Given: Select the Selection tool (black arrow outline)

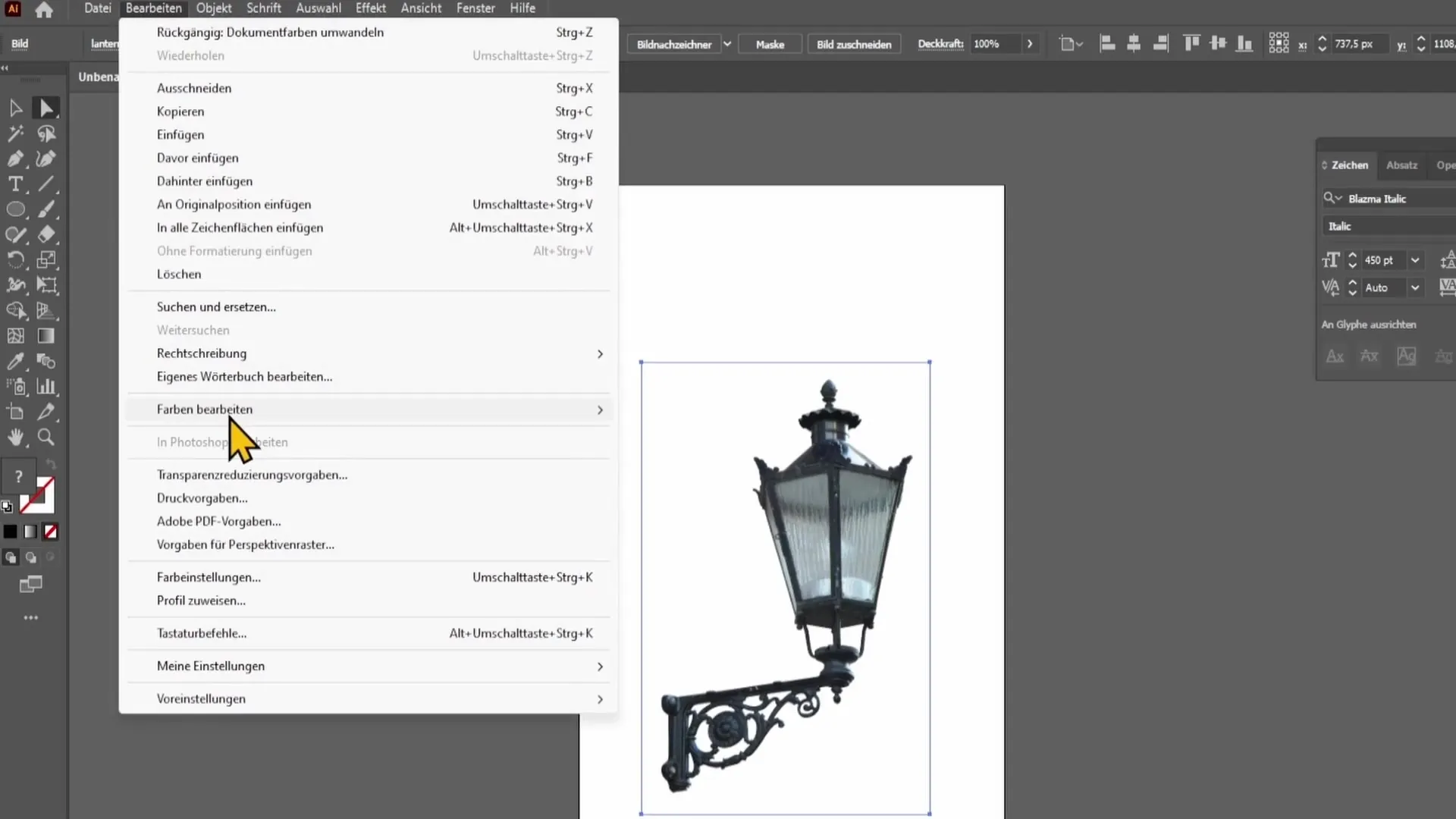Looking at the screenshot, I should point(15,108).
